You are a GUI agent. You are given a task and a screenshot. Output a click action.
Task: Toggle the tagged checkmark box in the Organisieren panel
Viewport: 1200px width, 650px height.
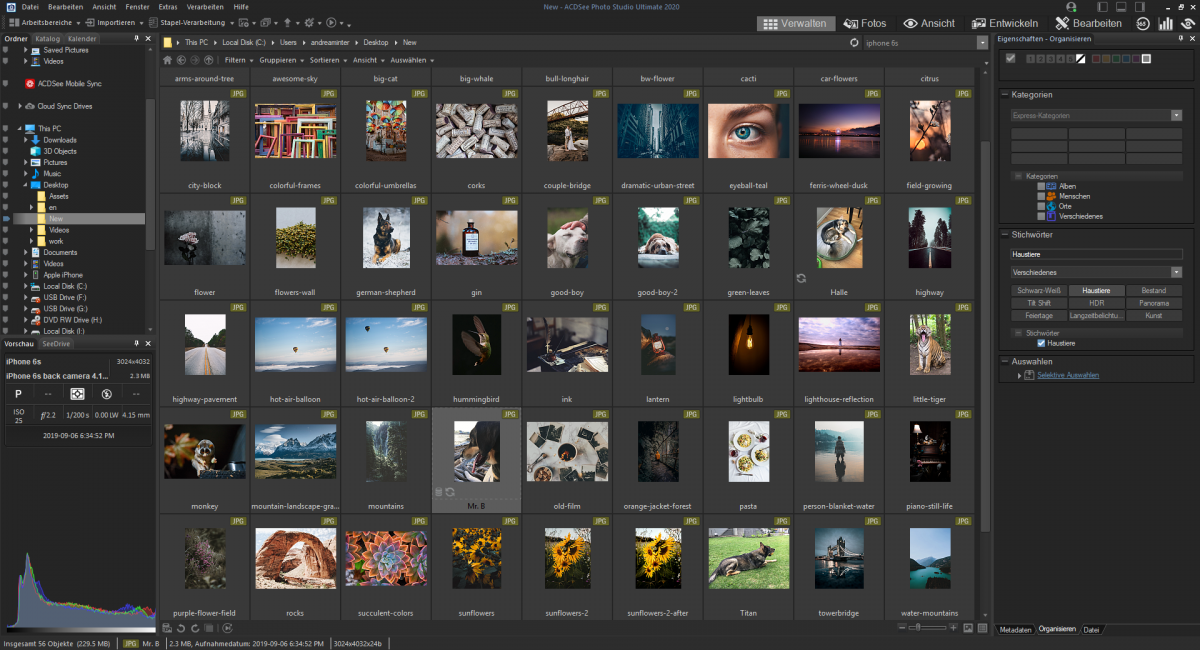pos(1011,59)
